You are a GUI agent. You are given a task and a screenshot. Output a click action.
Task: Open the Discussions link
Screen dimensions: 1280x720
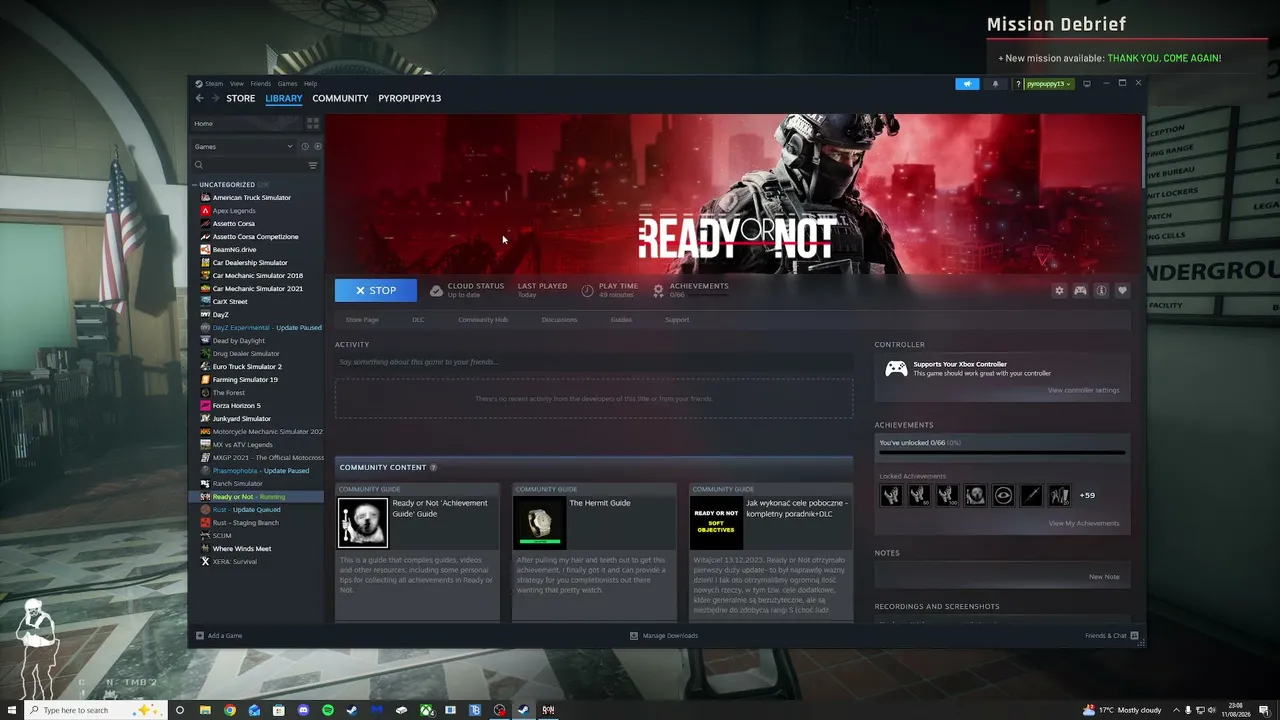[x=559, y=320]
